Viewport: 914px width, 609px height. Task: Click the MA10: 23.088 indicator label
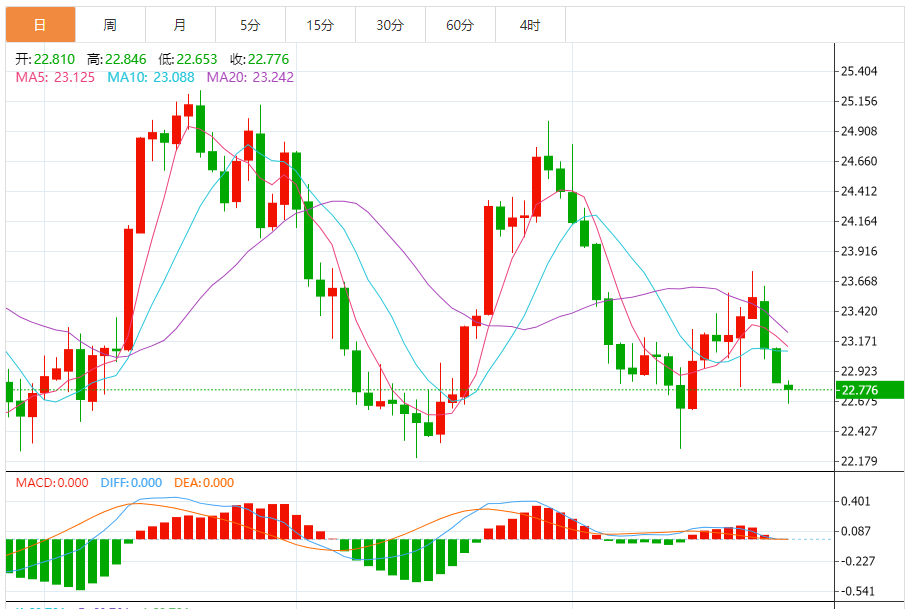(150, 78)
